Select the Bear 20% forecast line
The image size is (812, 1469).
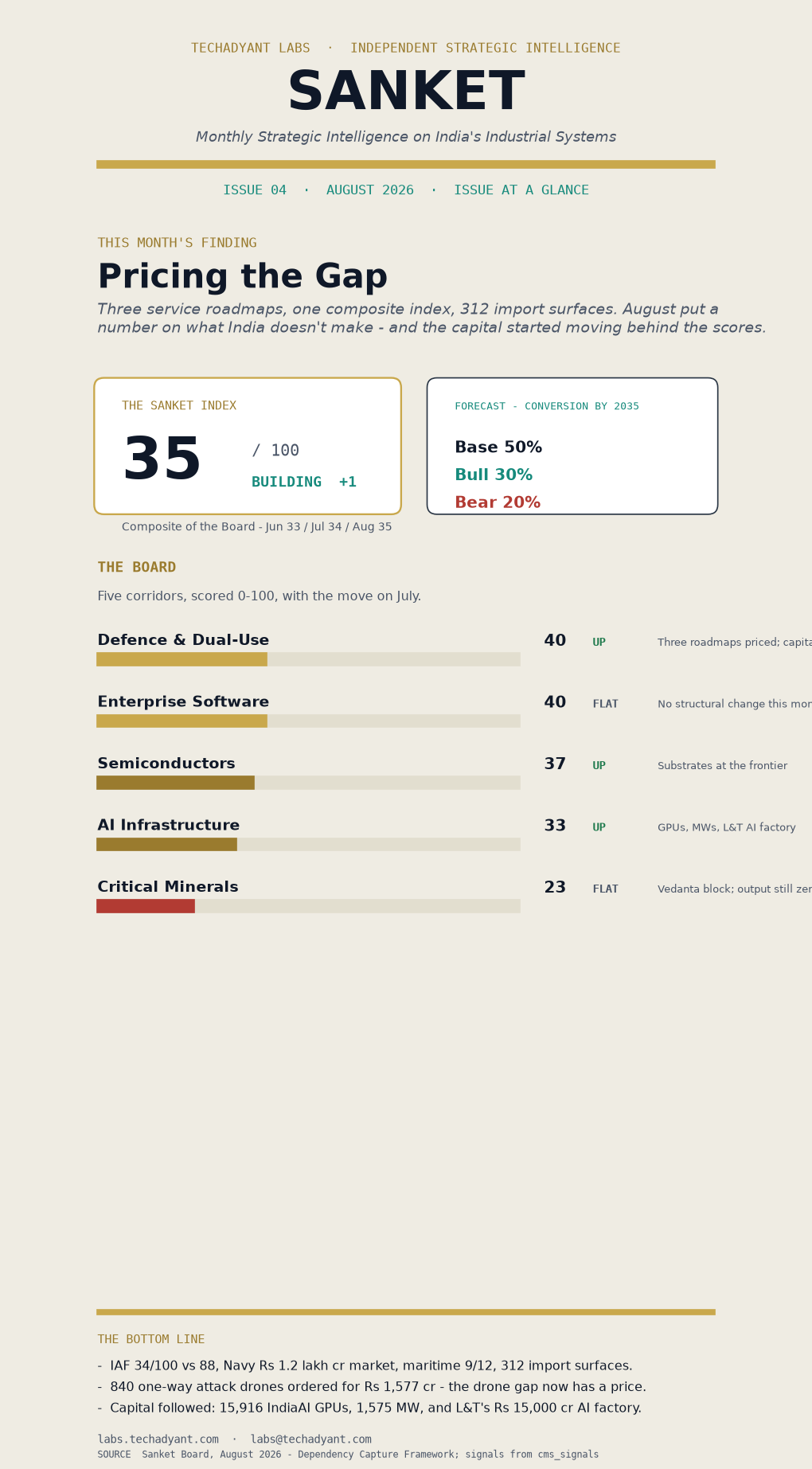(x=498, y=502)
